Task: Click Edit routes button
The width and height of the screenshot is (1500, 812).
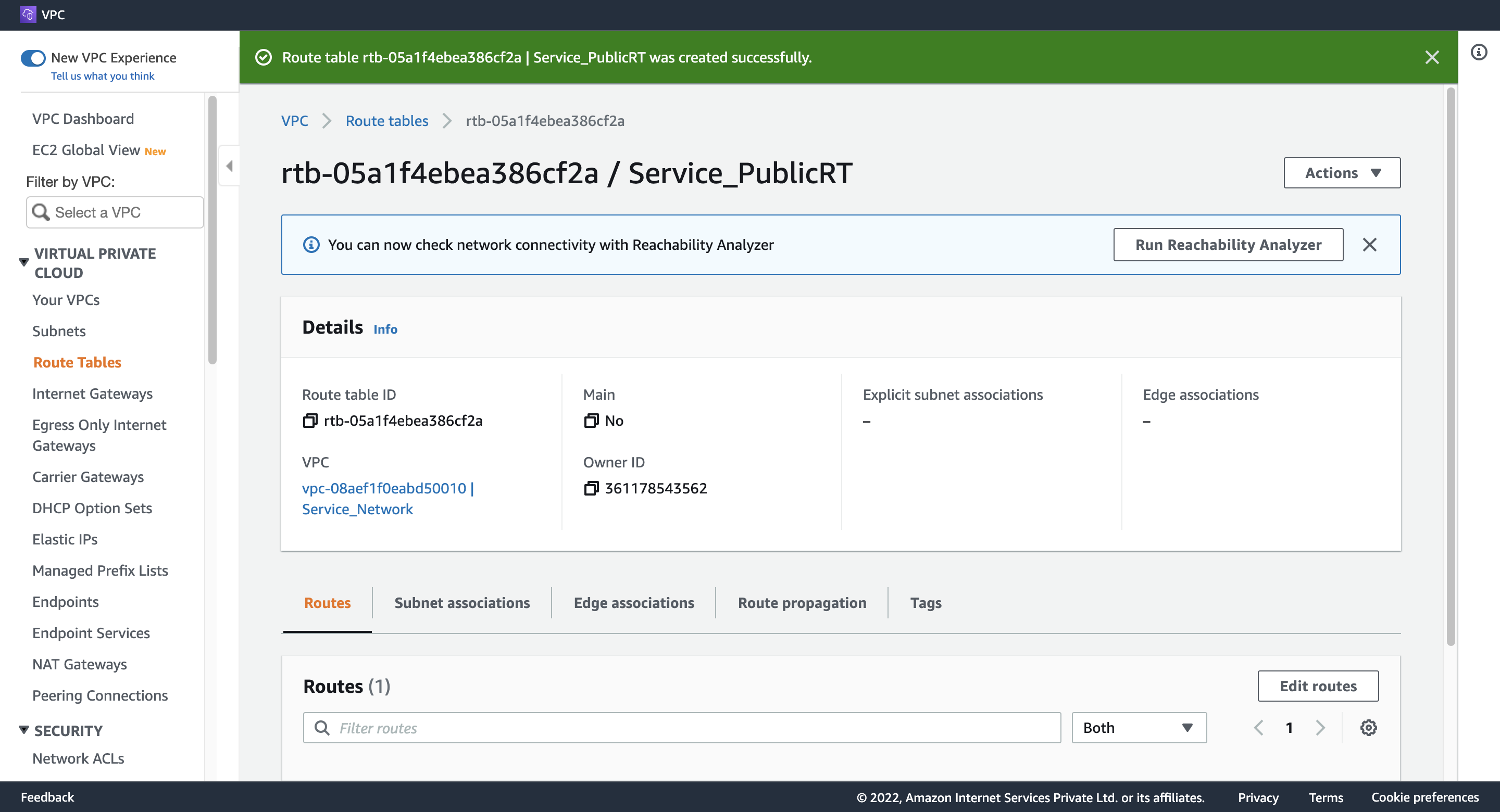Action: (x=1318, y=685)
